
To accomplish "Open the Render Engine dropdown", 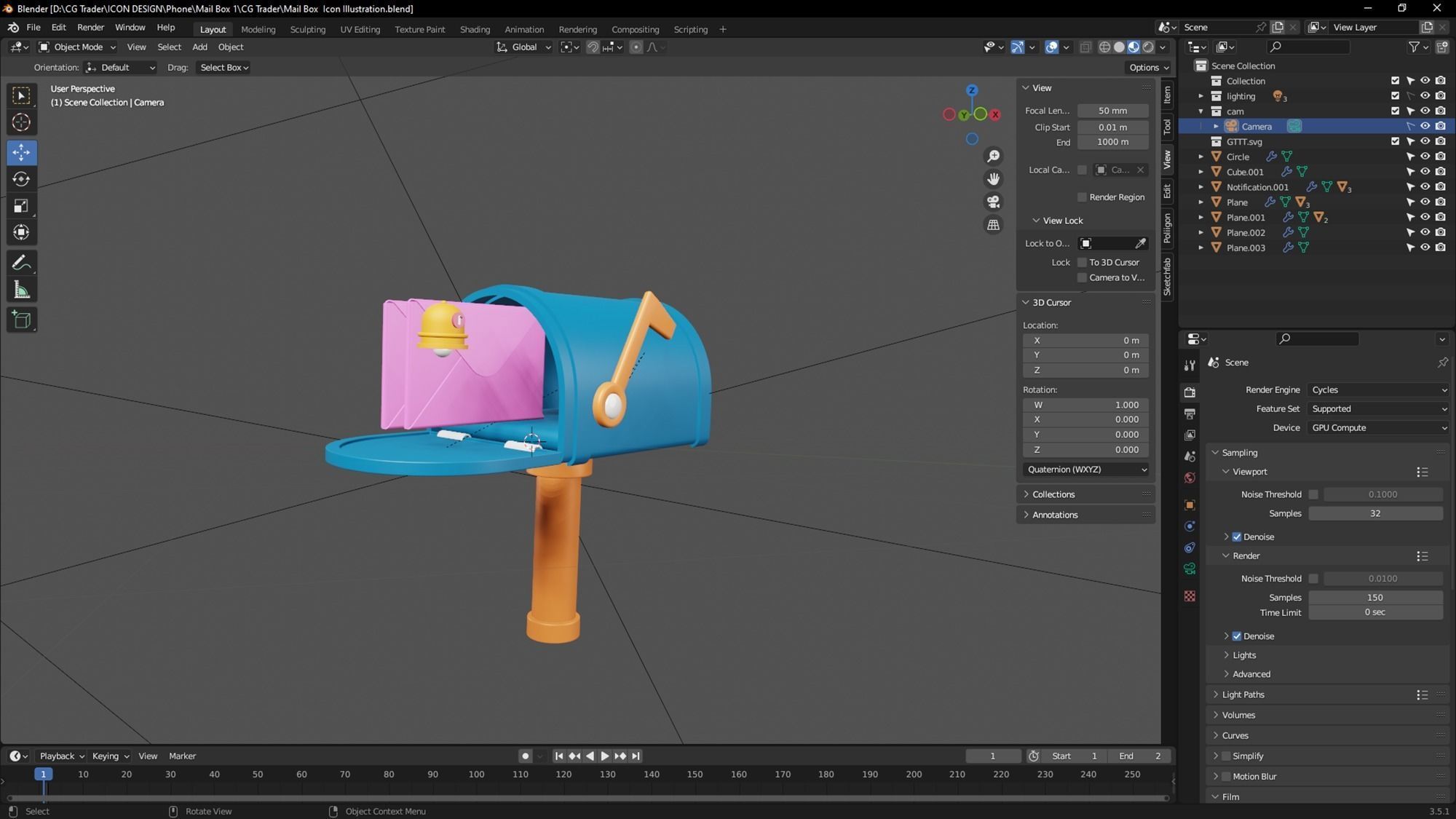I will click(x=1379, y=390).
